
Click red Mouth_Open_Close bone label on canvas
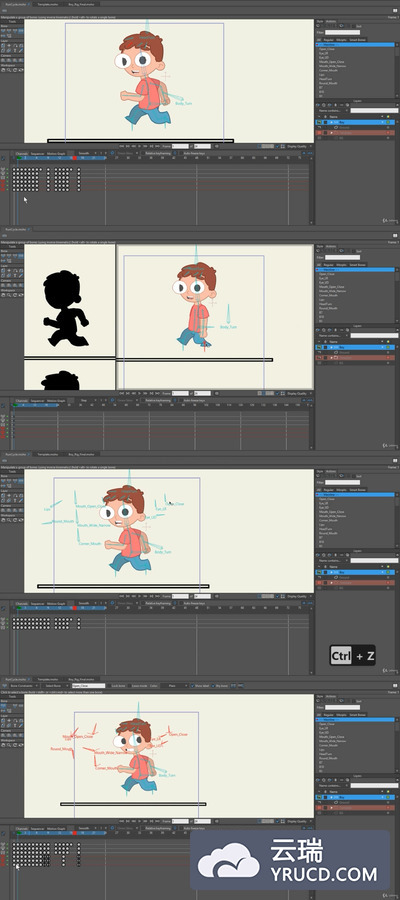pos(77,736)
